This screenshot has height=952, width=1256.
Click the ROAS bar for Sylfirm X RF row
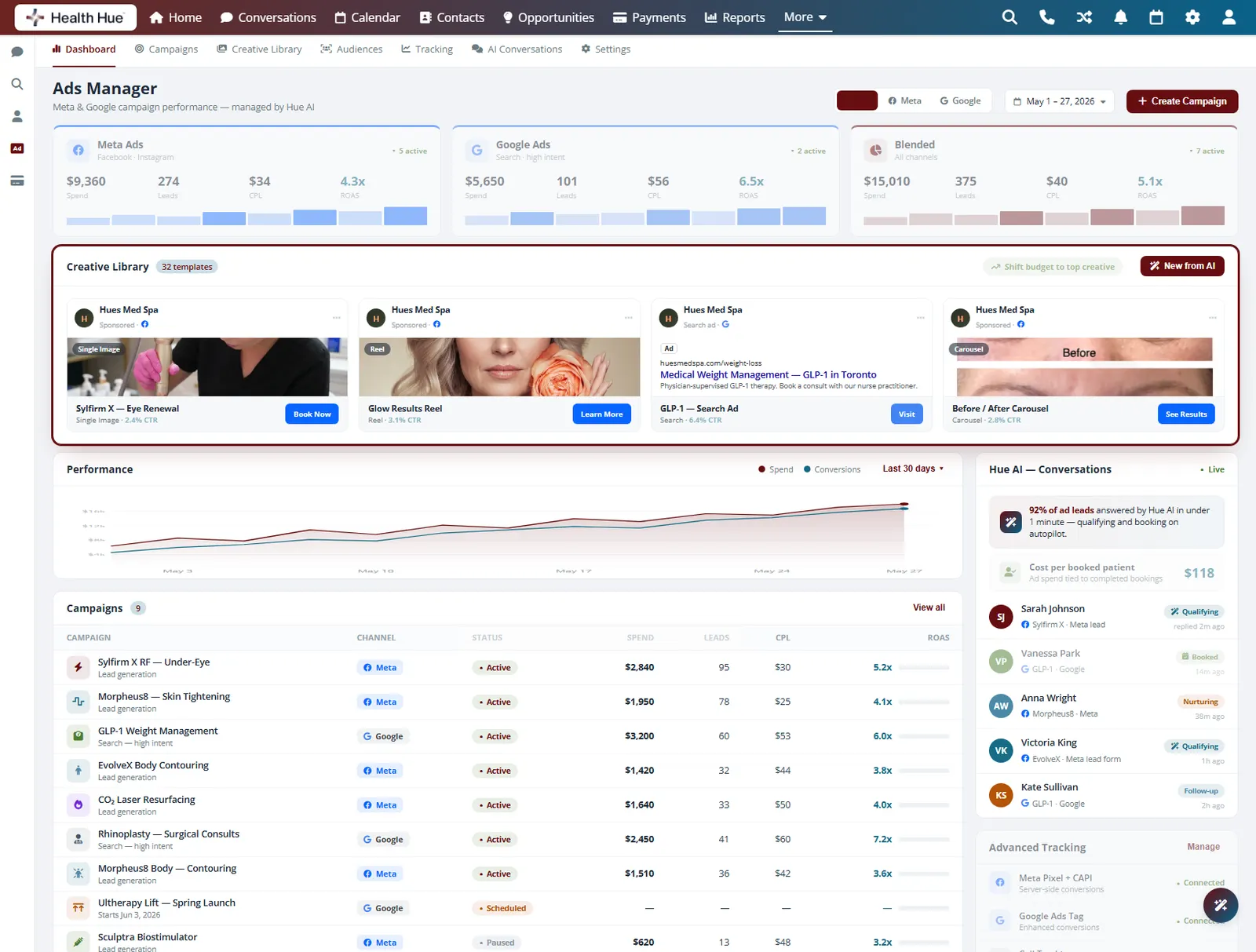(x=924, y=667)
